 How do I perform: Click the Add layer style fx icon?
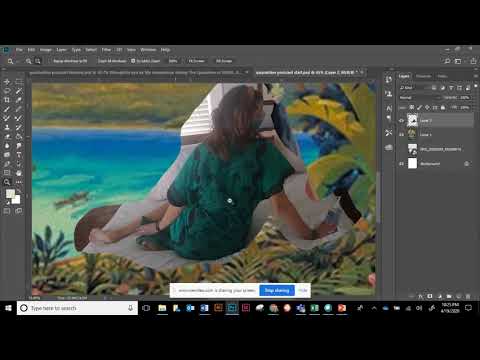(x=421, y=296)
